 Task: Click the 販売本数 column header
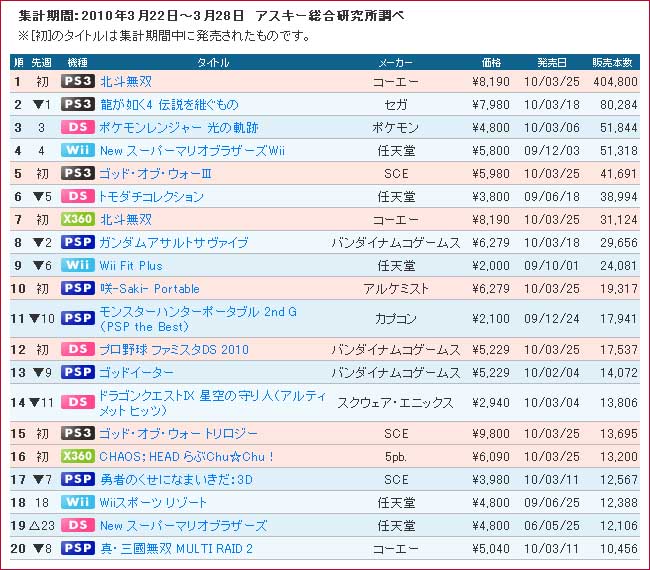[x=612, y=63]
